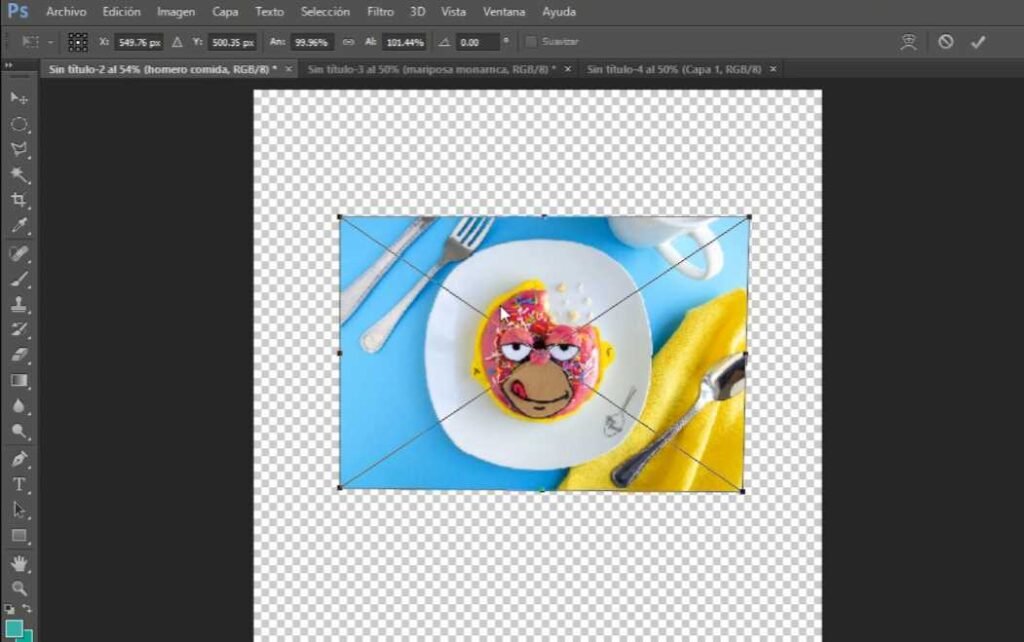1024x642 pixels.
Task: Click the top-left transform handle
Action: [x=340, y=217]
